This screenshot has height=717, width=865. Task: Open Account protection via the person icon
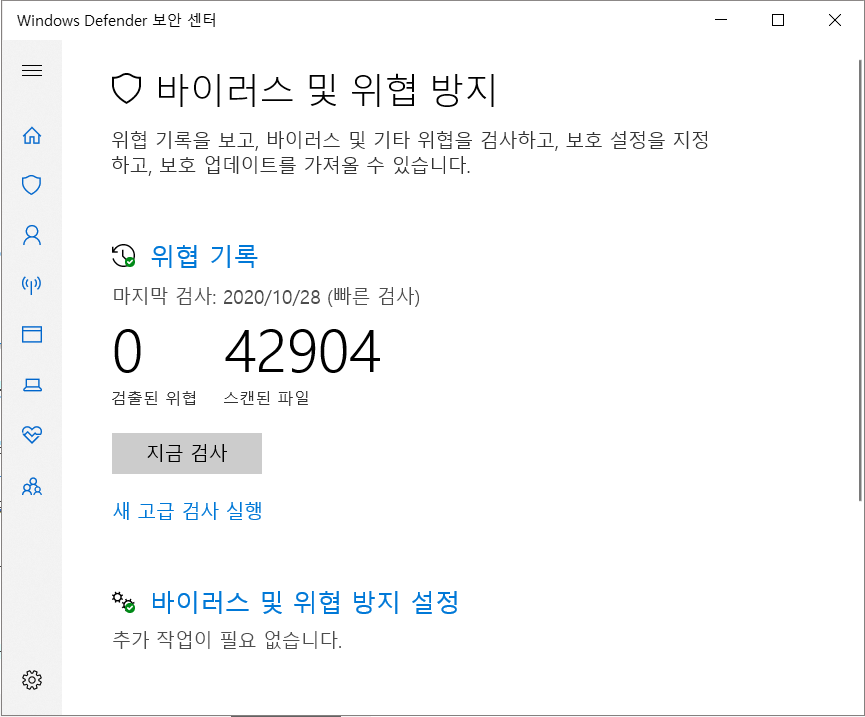click(x=31, y=234)
